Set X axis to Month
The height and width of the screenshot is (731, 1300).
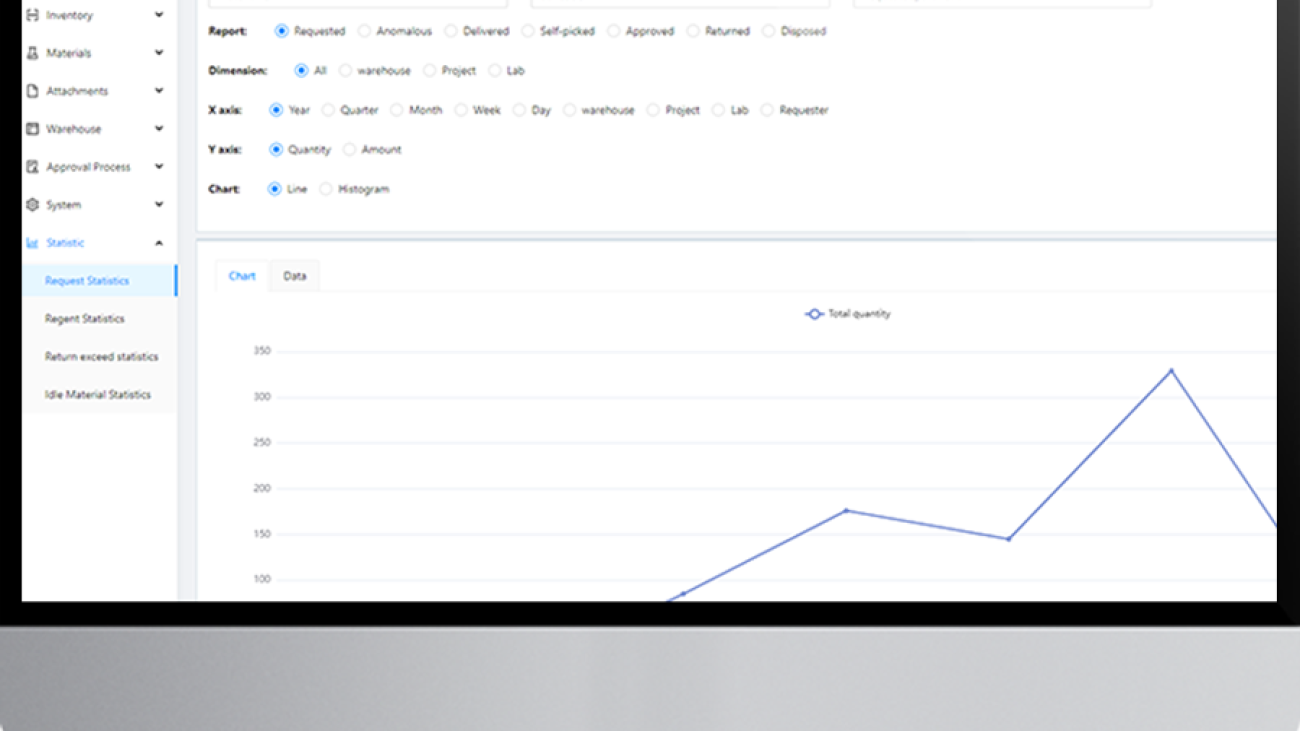pyautogui.click(x=396, y=110)
